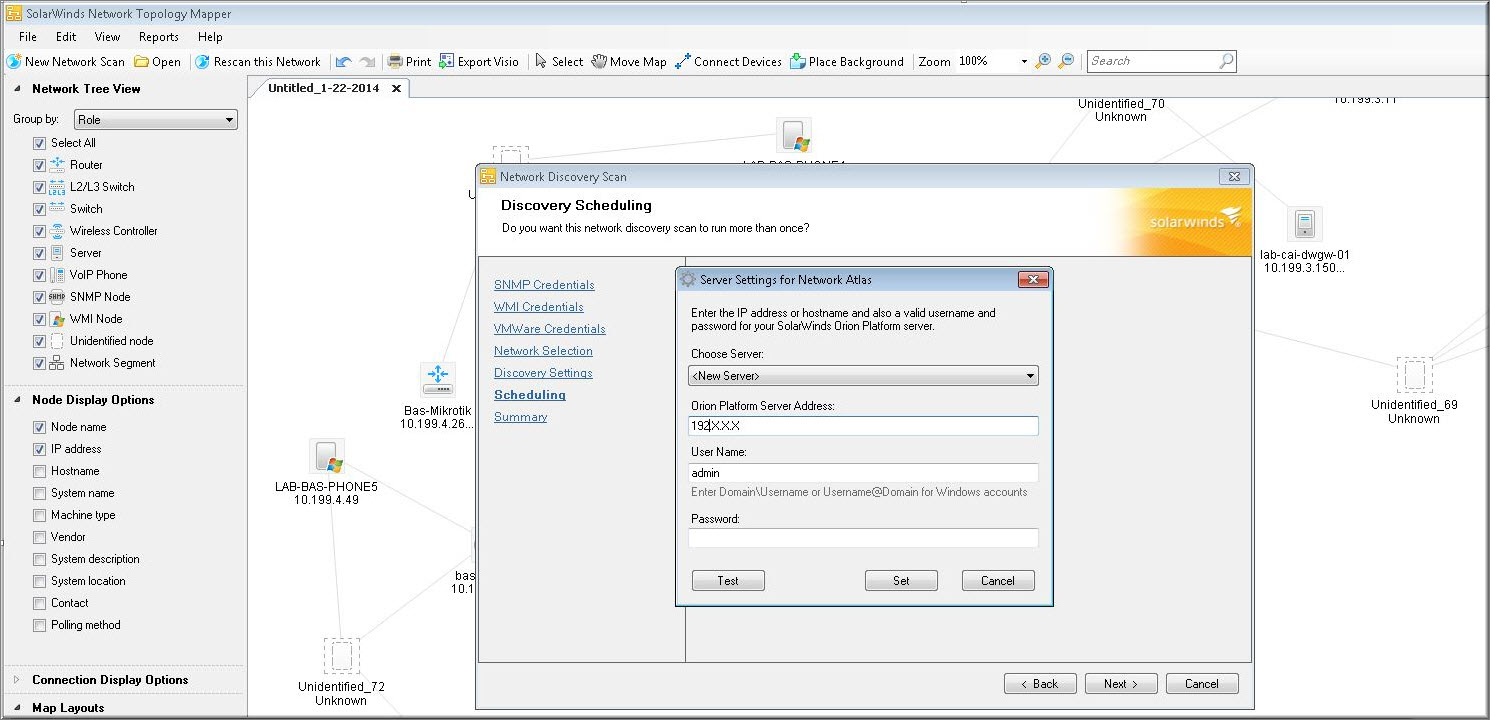Open the View menu
The height and width of the screenshot is (720, 1490).
pos(107,36)
